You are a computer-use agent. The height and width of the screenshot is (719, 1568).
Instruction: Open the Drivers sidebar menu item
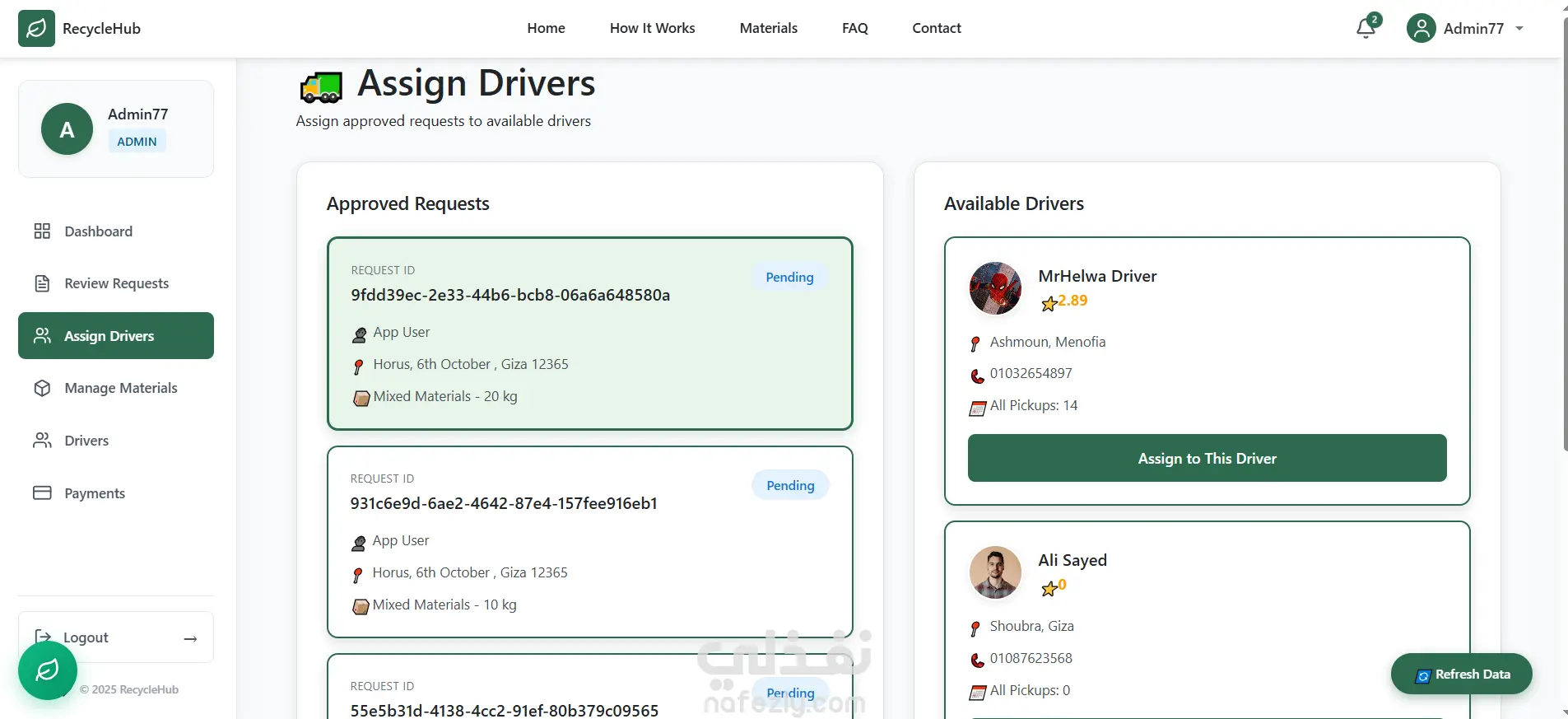86,441
